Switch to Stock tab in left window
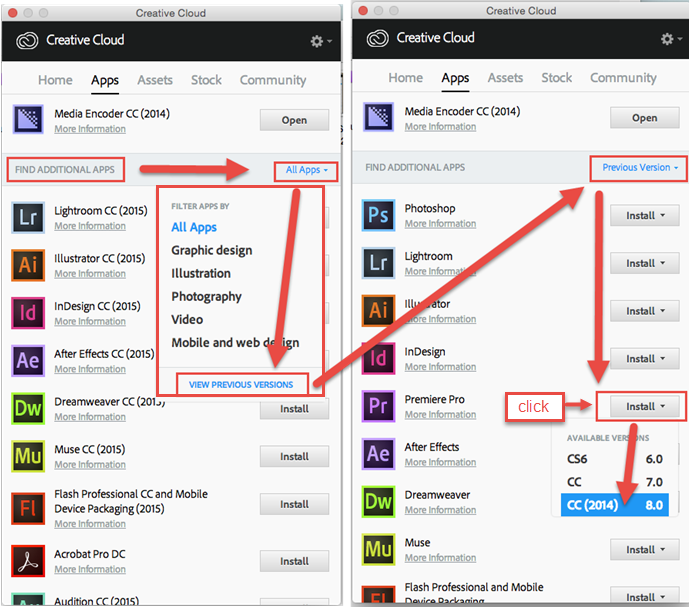The width and height of the screenshot is (689, 607). 206,80
